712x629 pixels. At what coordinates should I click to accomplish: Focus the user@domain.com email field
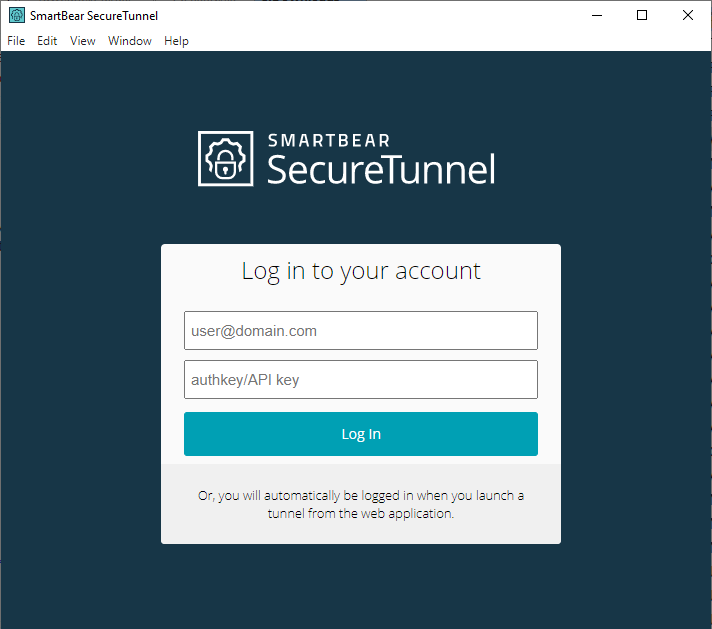click(x=361, y=331)
